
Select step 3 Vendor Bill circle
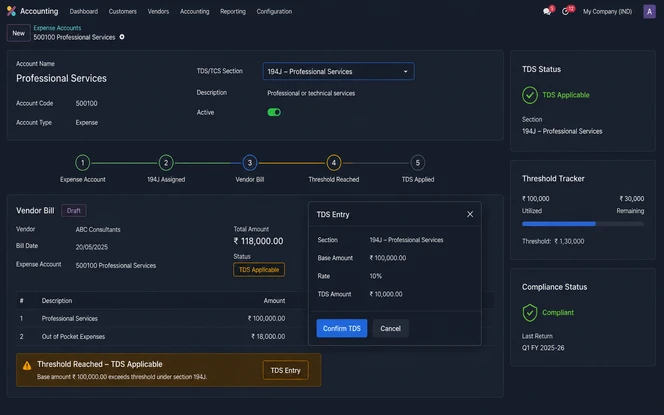tap(250, 163)
